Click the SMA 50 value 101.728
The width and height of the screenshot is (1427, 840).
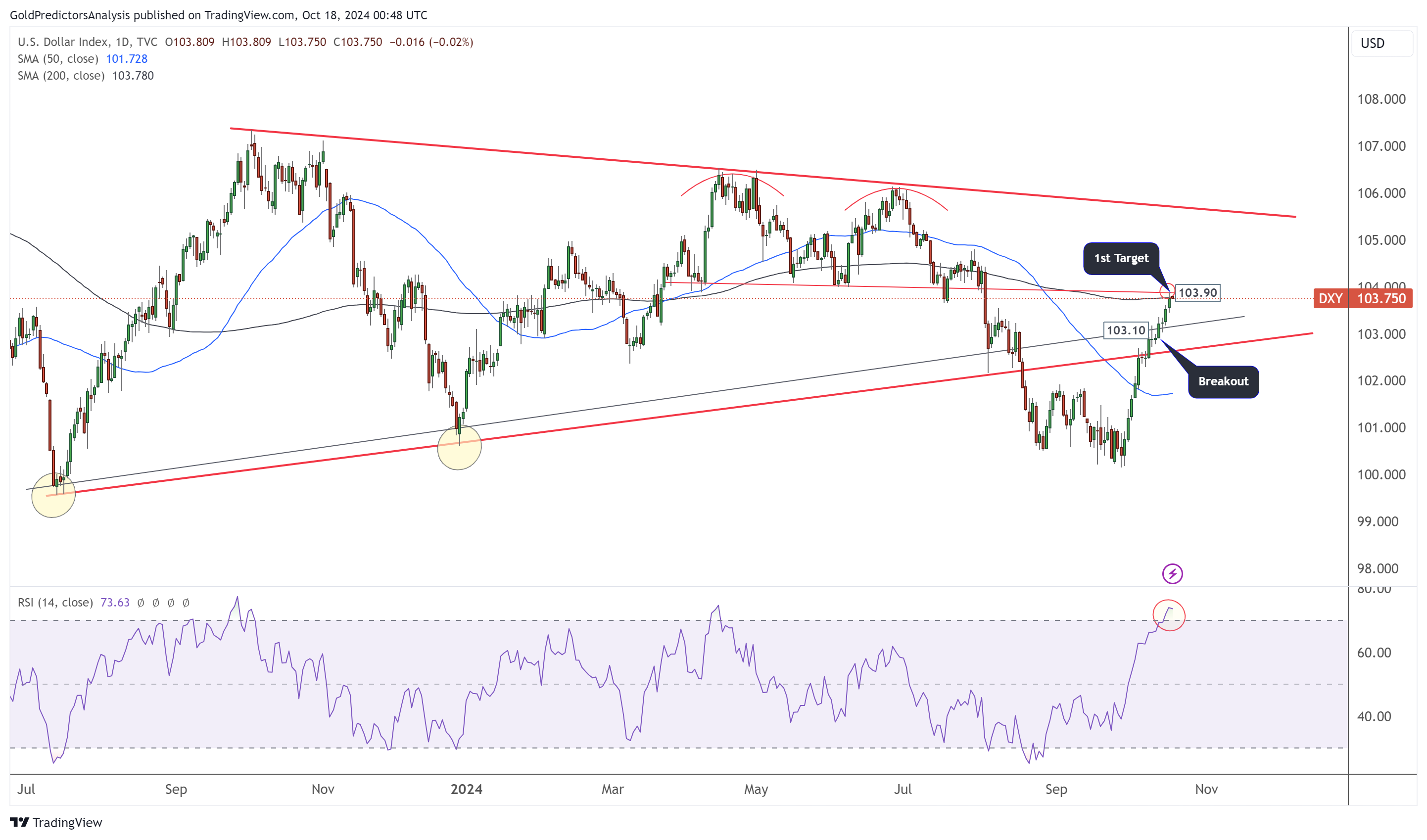coord(127,59)
